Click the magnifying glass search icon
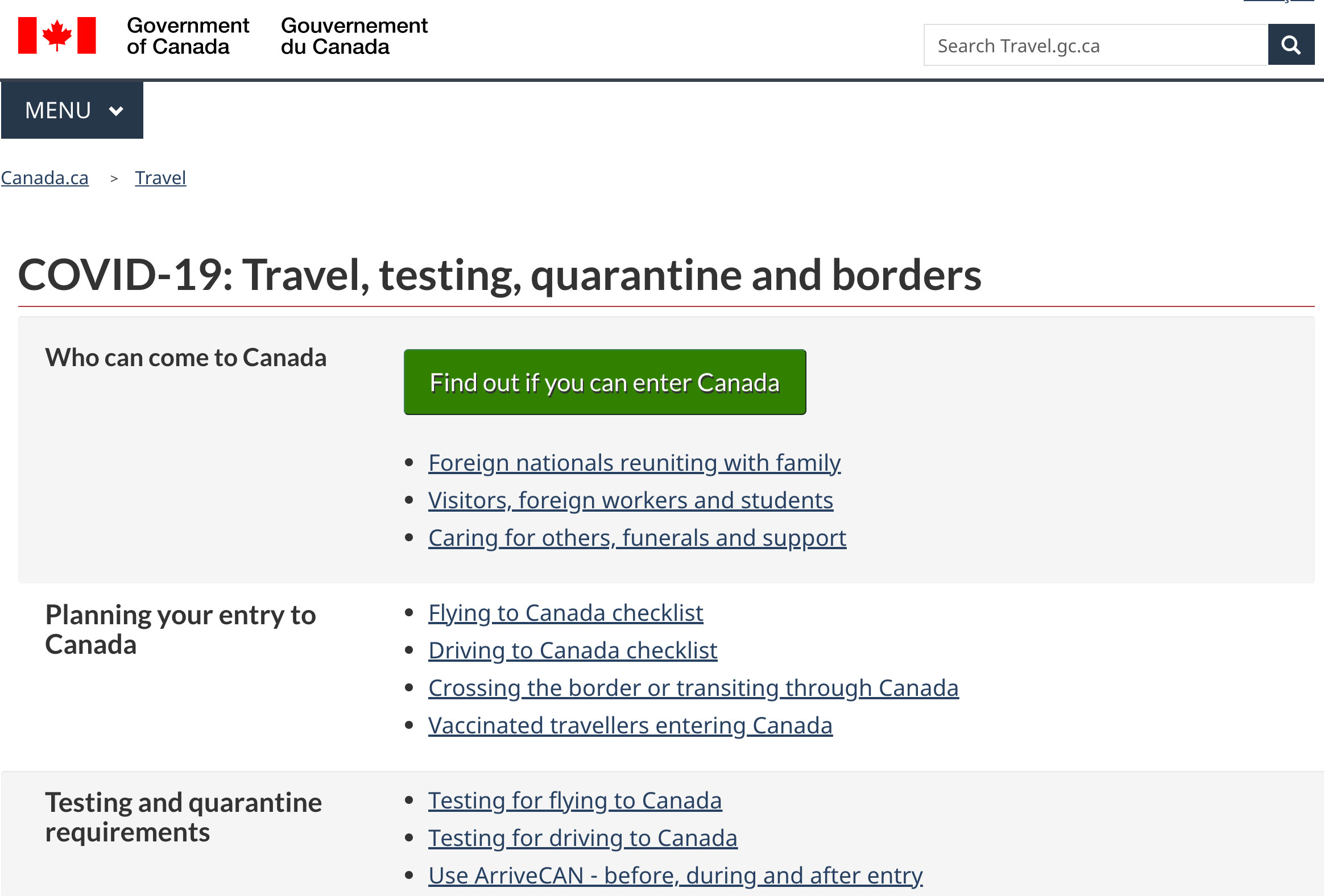1324x896 pixels. (x=1290, y=45)
